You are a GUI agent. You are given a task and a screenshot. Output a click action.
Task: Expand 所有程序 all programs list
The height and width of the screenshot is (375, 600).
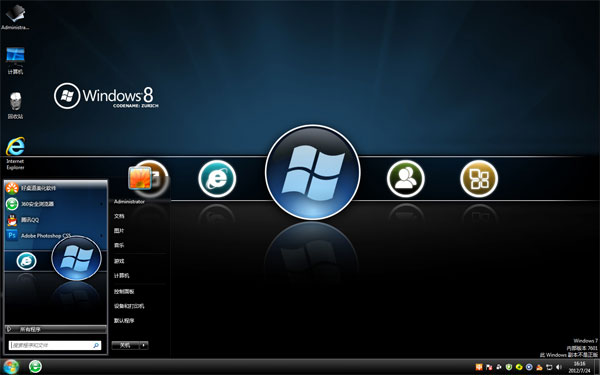click(x=55, y=329)
